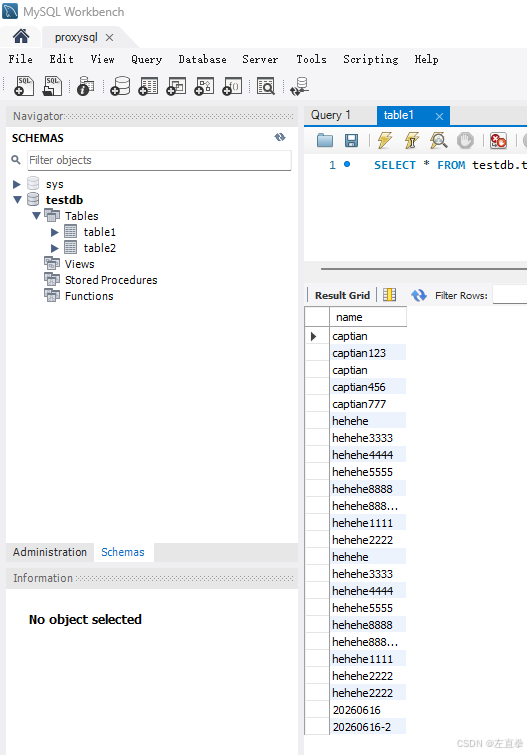The image size is (527, 755).
Task: Open the inspector for selected object icon
Action: [86, 86]
